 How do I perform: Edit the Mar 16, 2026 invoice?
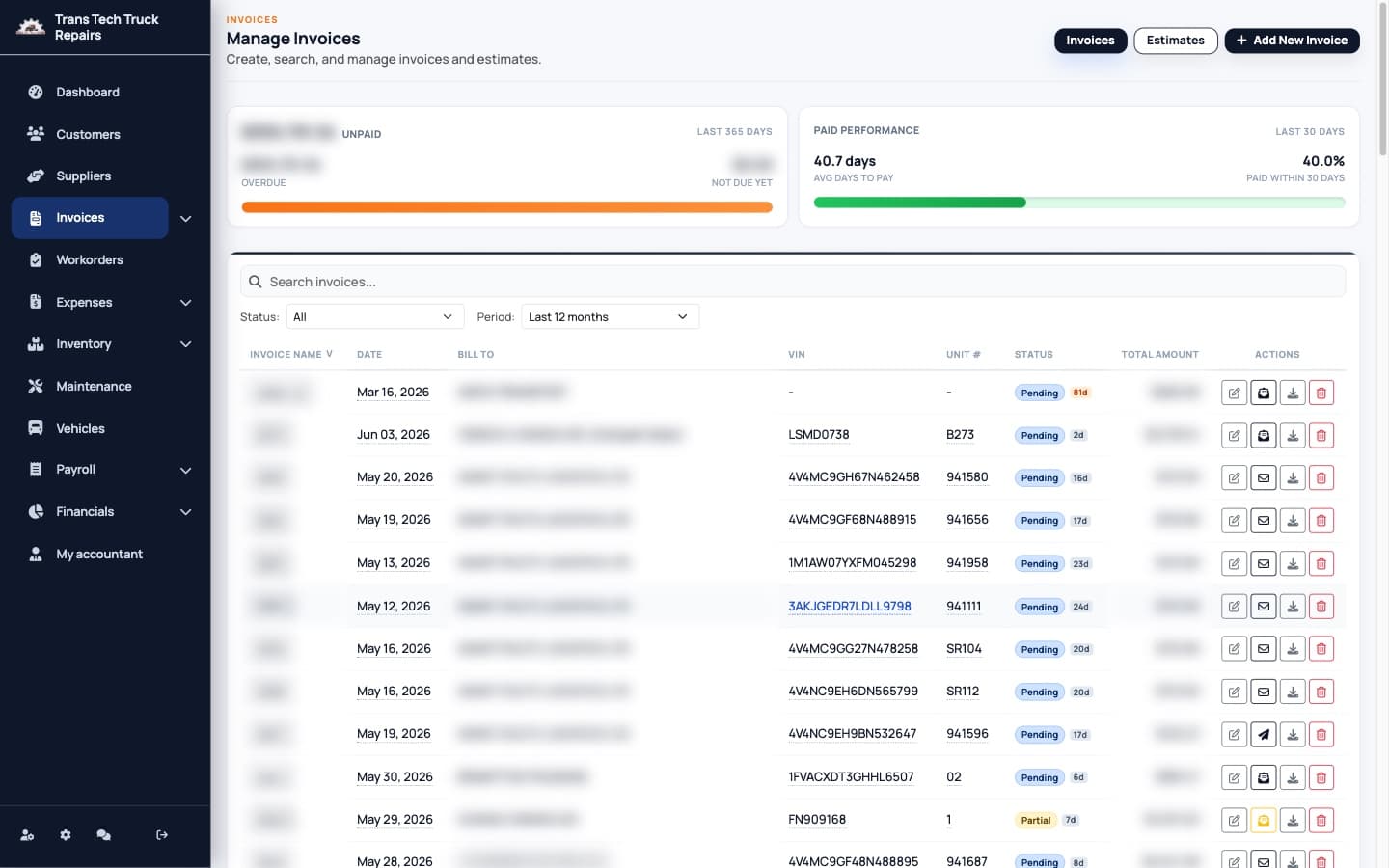[1234, 393]
